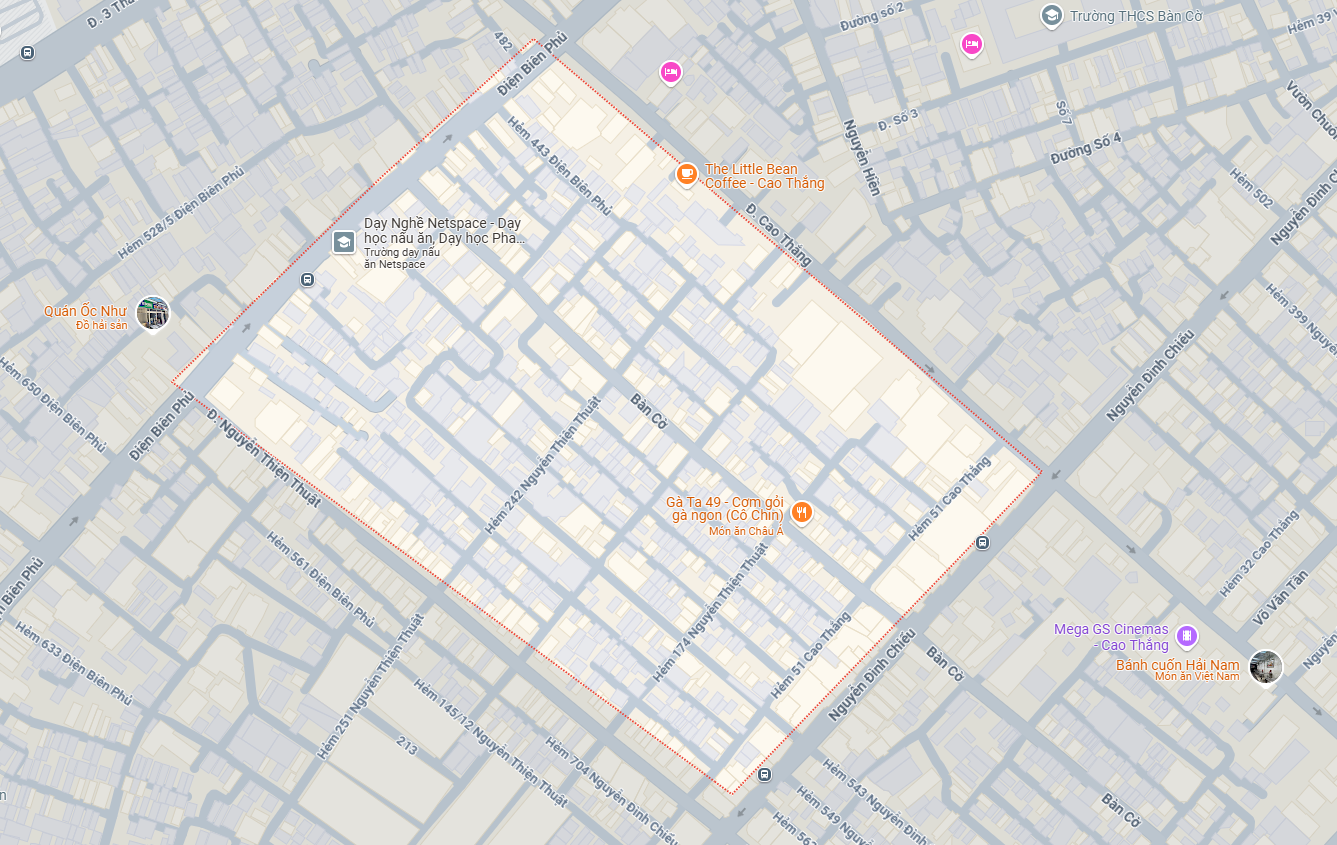The height and width of the screenshot is (845, 1337).
Task: Open the Bánh cuốn Hải Nam place name
Action: pos(1178,665)
